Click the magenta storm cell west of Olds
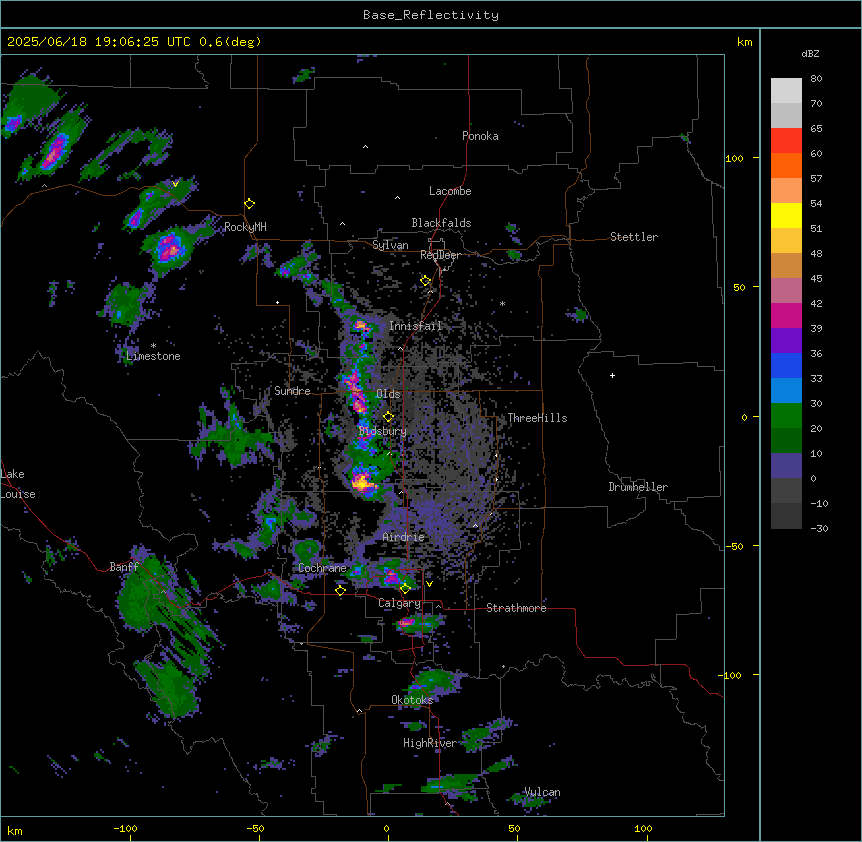Viewport: 862px width, 842px height. click(x=355, y=394)
